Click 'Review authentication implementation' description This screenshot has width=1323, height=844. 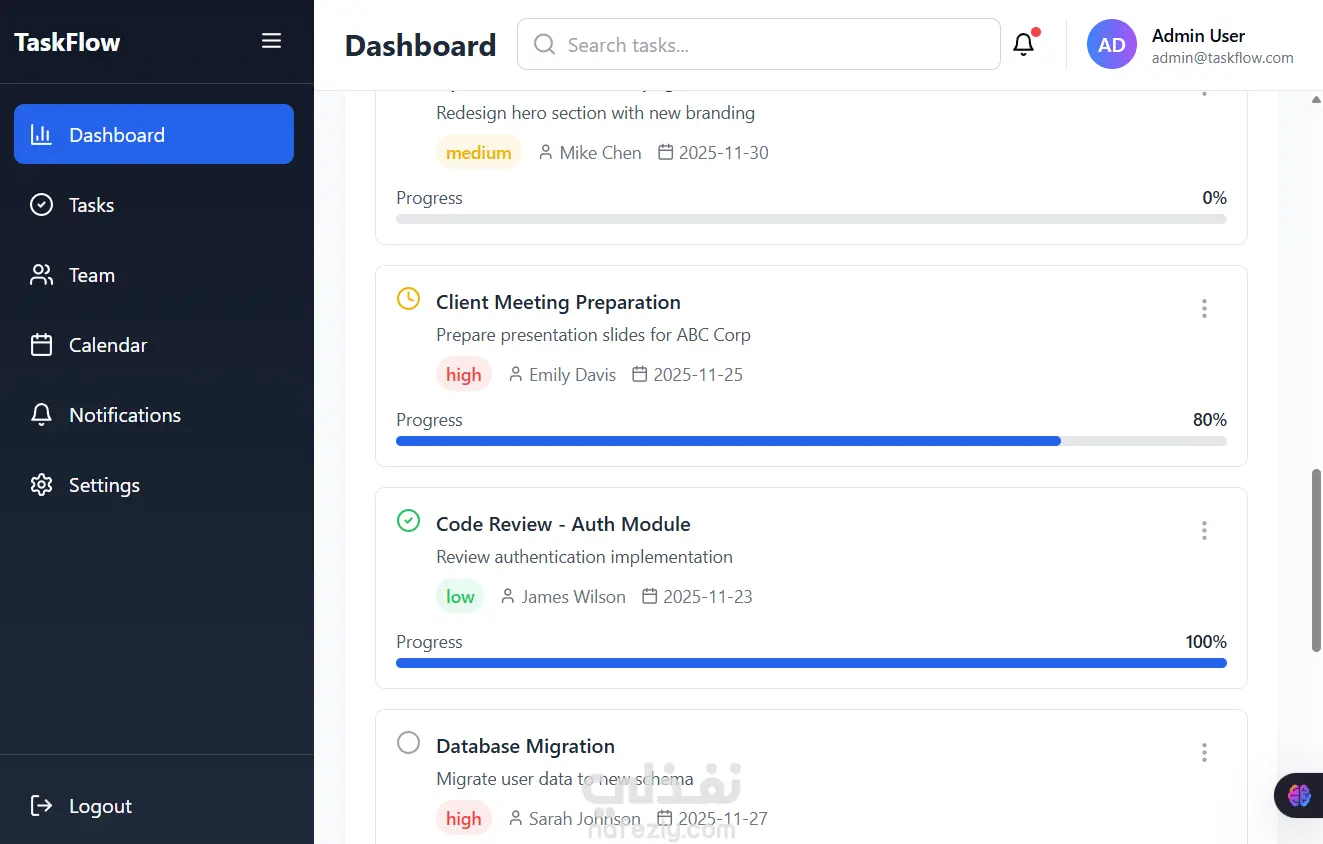click(584, 557)
